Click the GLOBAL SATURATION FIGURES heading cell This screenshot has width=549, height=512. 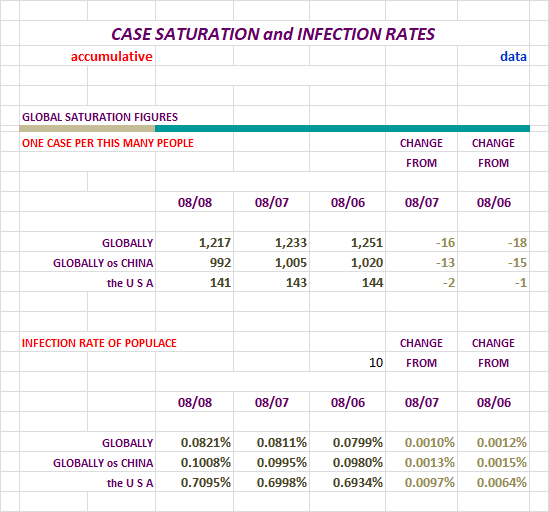click(100, 117)
